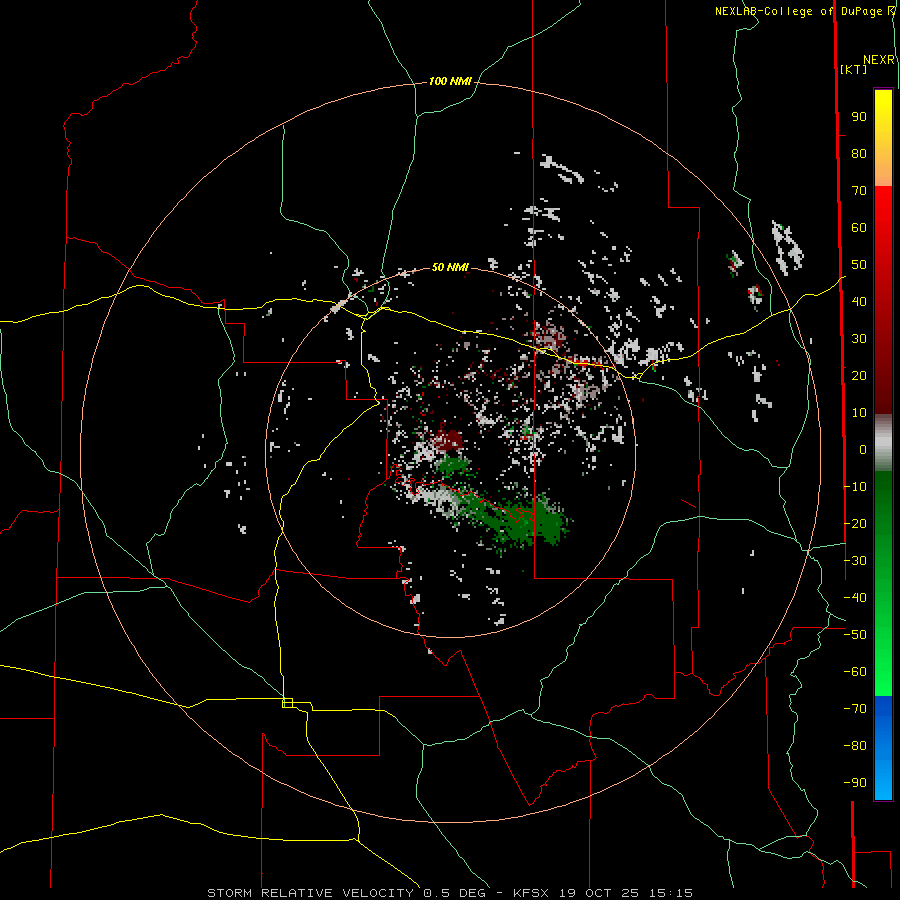
Task: Click the -80 value on velocity scale
Action: point(855,746)
